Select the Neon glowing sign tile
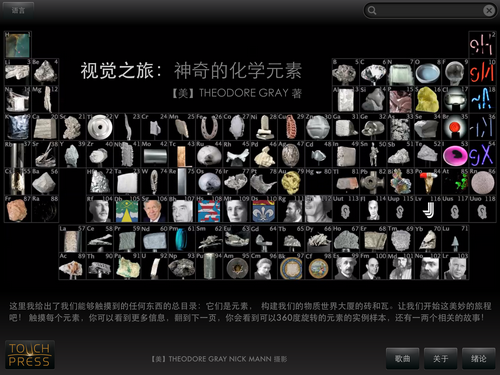This screenshot has width=500, height=375. click(x=482, y=72)
